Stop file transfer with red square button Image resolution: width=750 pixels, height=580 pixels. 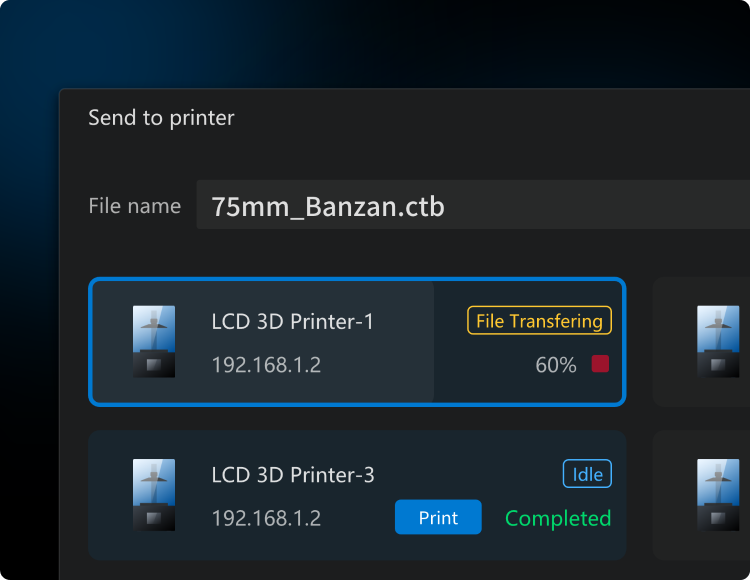600,364
